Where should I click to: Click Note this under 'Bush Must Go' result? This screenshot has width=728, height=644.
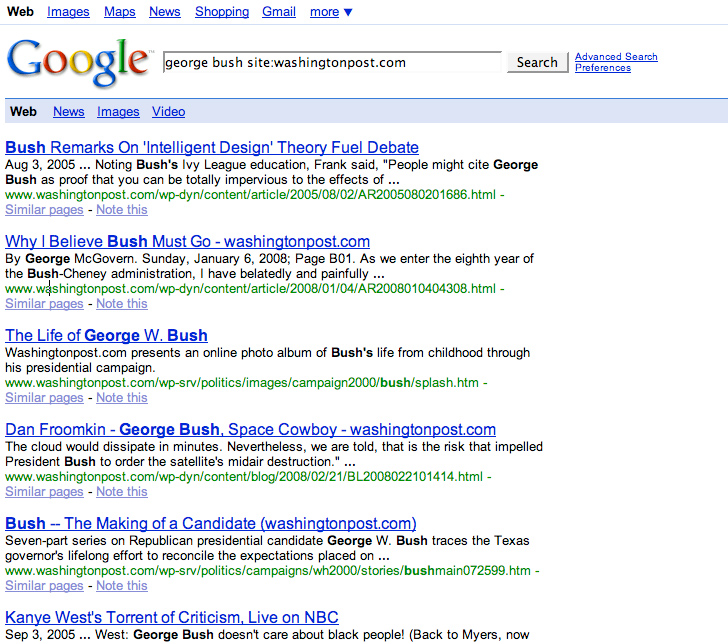pyautogui.click(x=122, y=304)
